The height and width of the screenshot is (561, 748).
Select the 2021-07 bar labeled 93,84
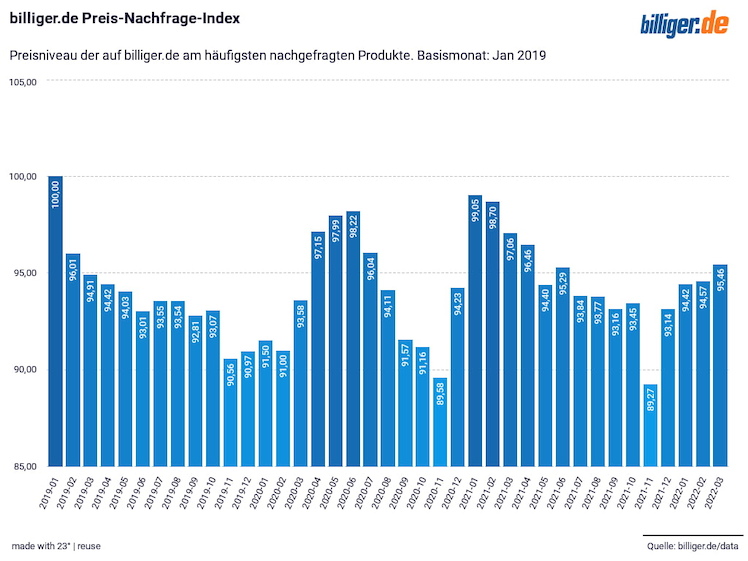[581, 381]
